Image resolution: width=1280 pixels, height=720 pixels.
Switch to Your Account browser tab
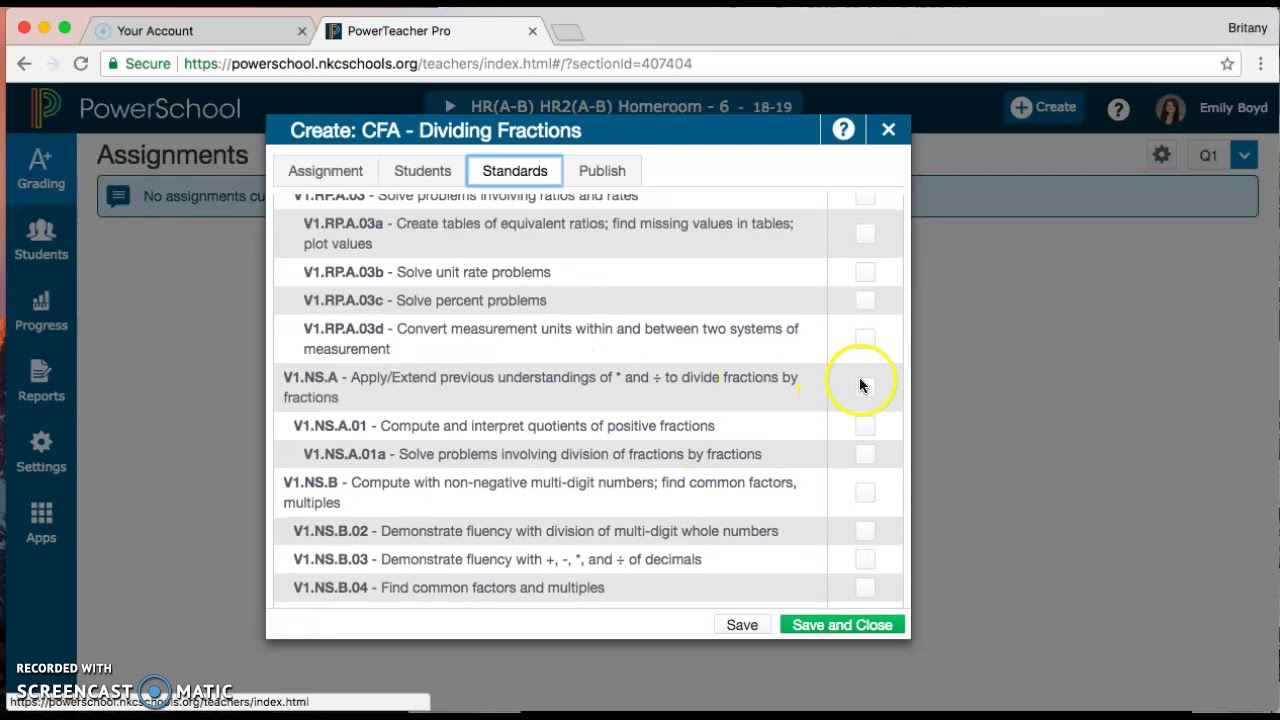coord(202,31)
